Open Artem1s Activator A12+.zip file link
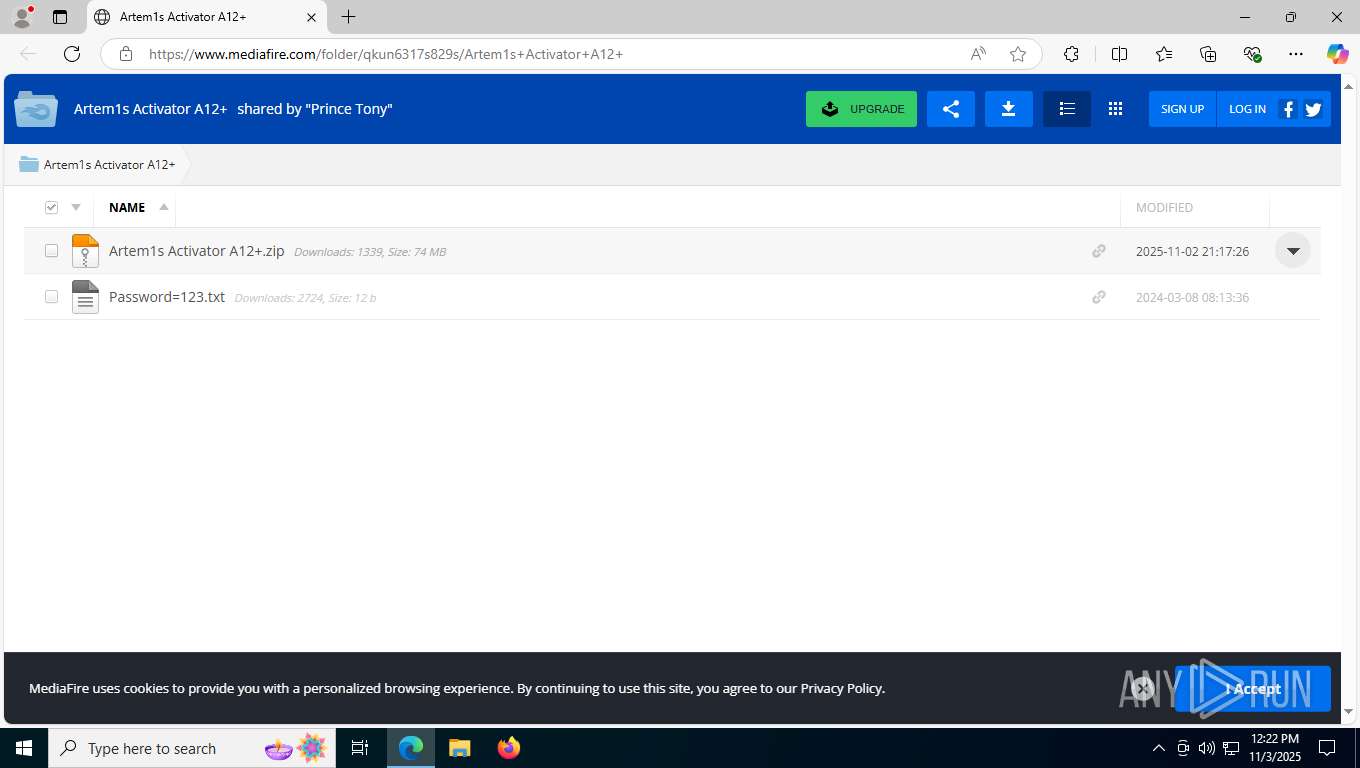This screenshot has width=1360, height=768. [196, 251]
